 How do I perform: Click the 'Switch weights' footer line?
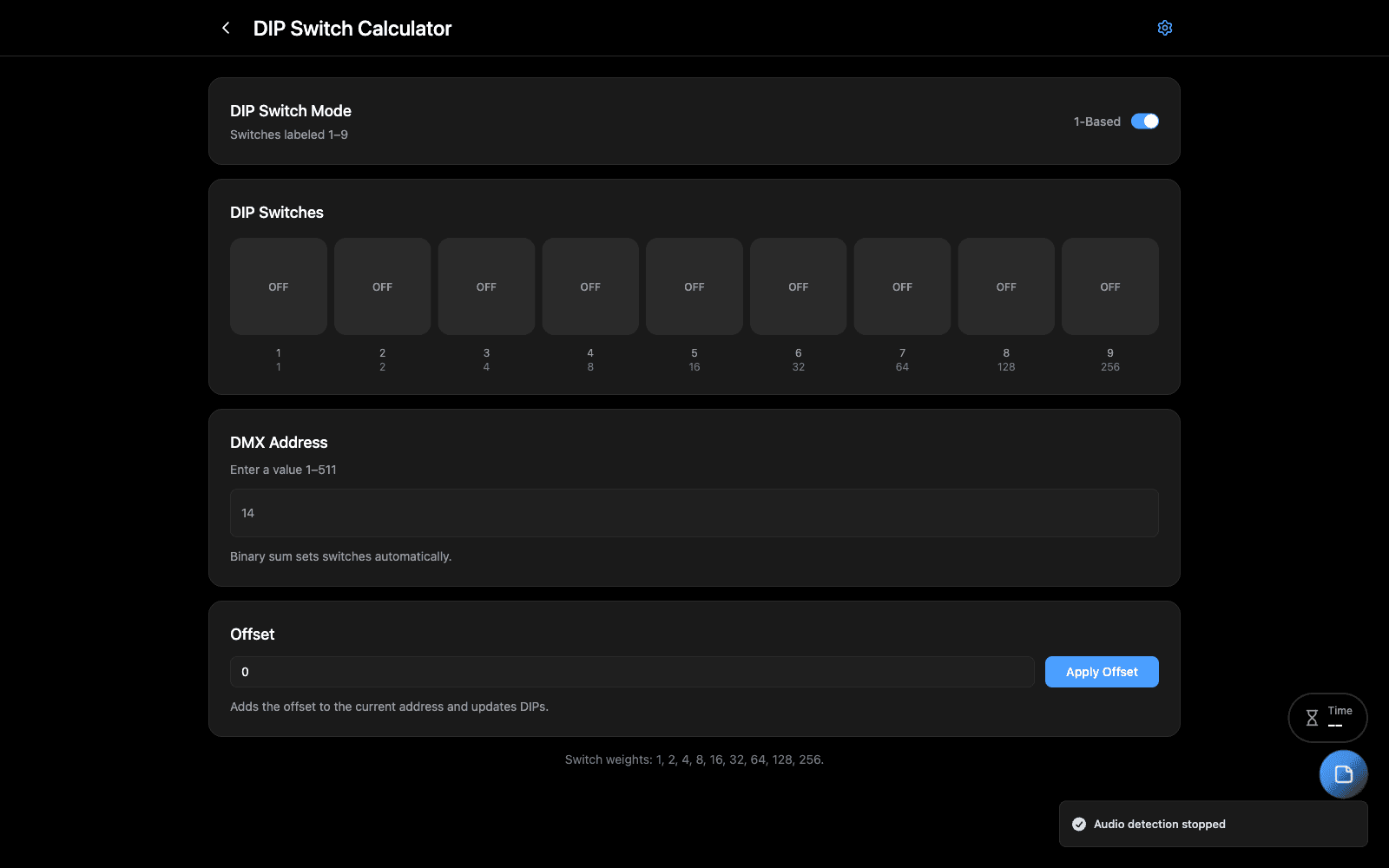pos(694,759)
